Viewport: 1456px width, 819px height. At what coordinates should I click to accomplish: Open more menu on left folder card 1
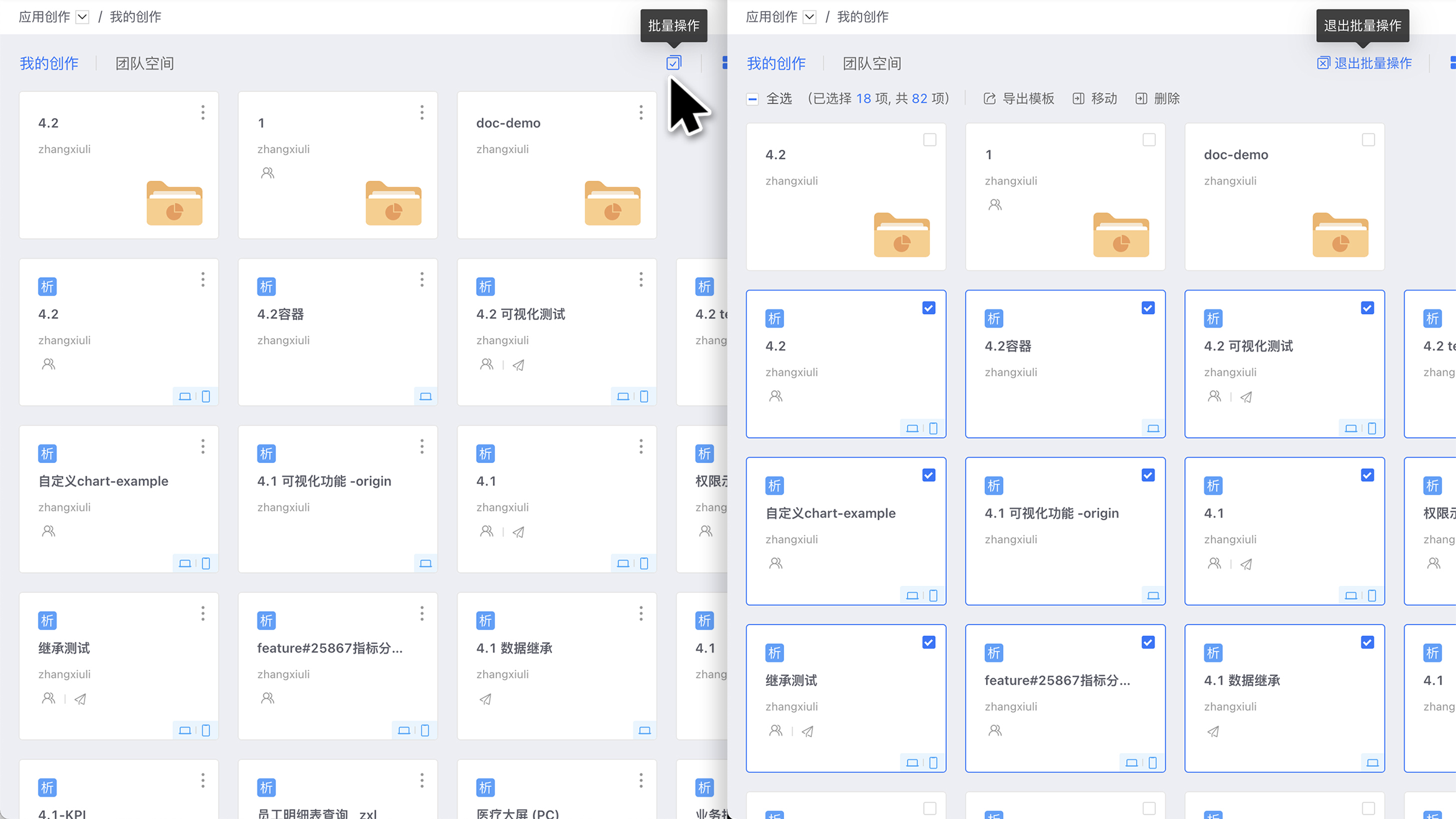(422, 112)
